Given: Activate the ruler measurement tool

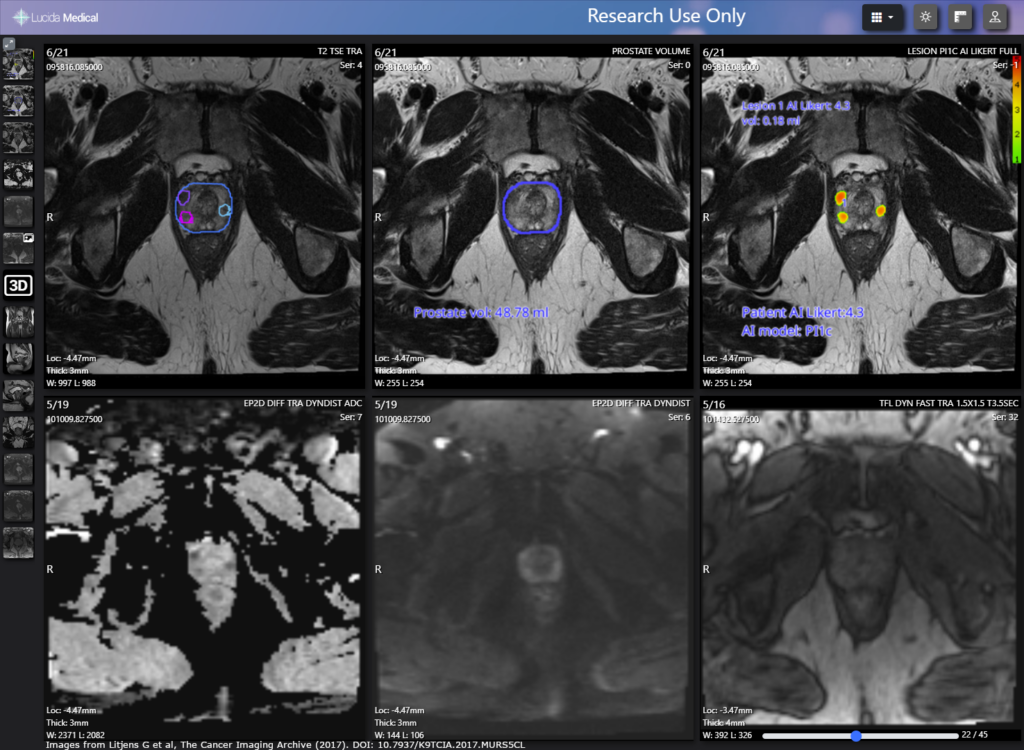Looking at the screenshot, I should pyautogui.click(x=960, y=17).
